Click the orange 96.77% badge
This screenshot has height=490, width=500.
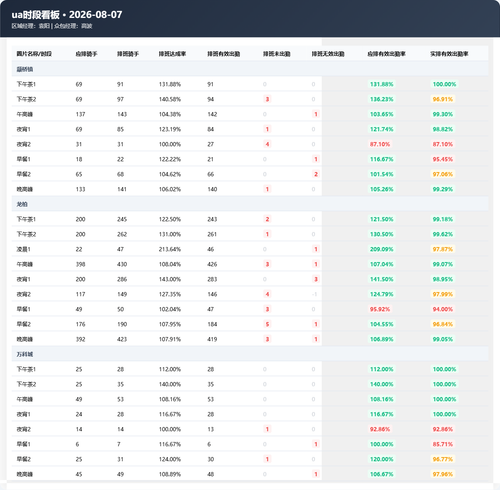pyautogui.click(x=443, y=459)
